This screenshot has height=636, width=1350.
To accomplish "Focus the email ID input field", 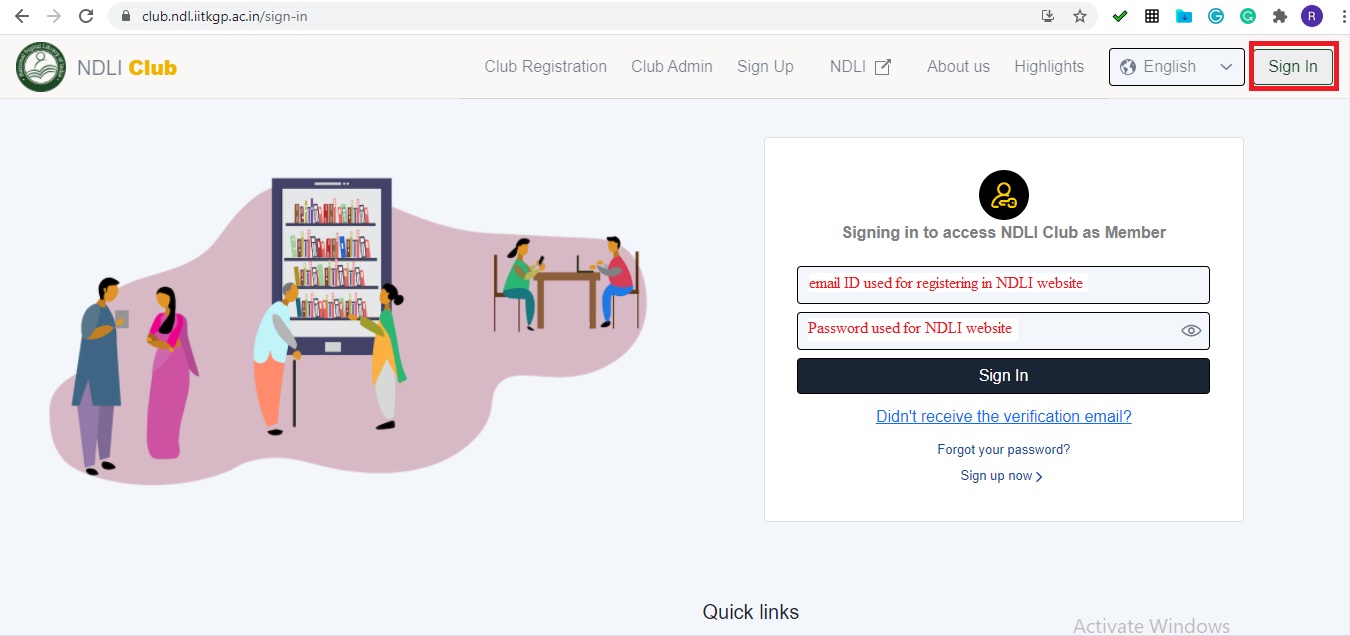I will (x=1003, y=285).
